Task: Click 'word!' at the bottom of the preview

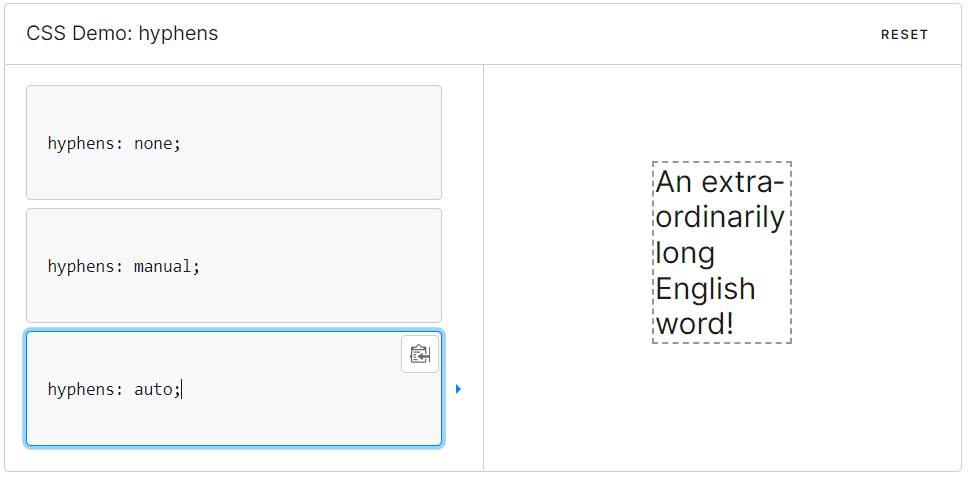Action: pos(695,325)
